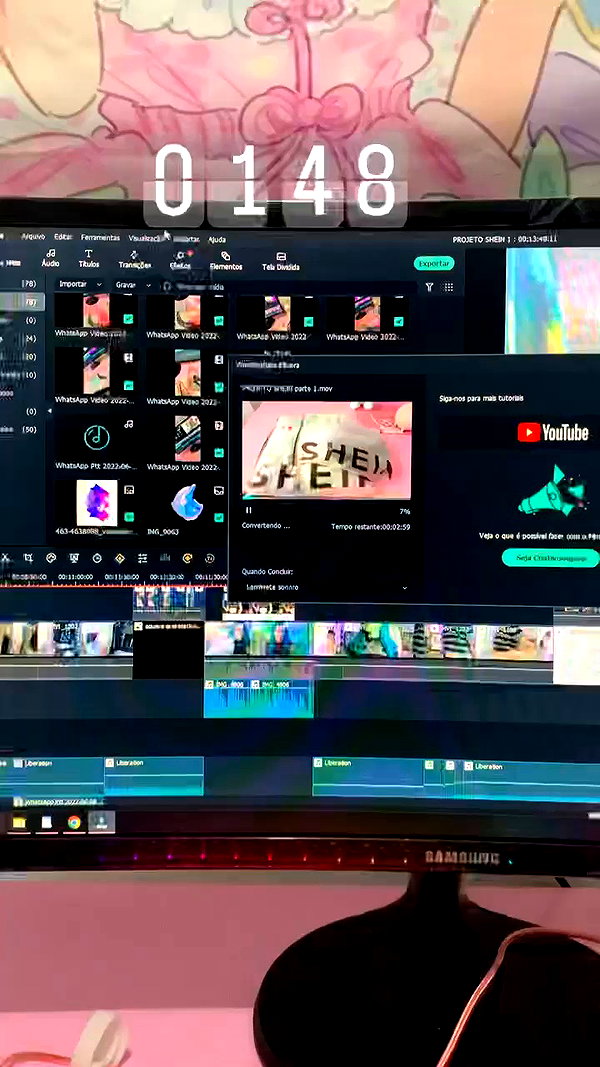Click the media filter funnel icon

[x=429, y=287]
